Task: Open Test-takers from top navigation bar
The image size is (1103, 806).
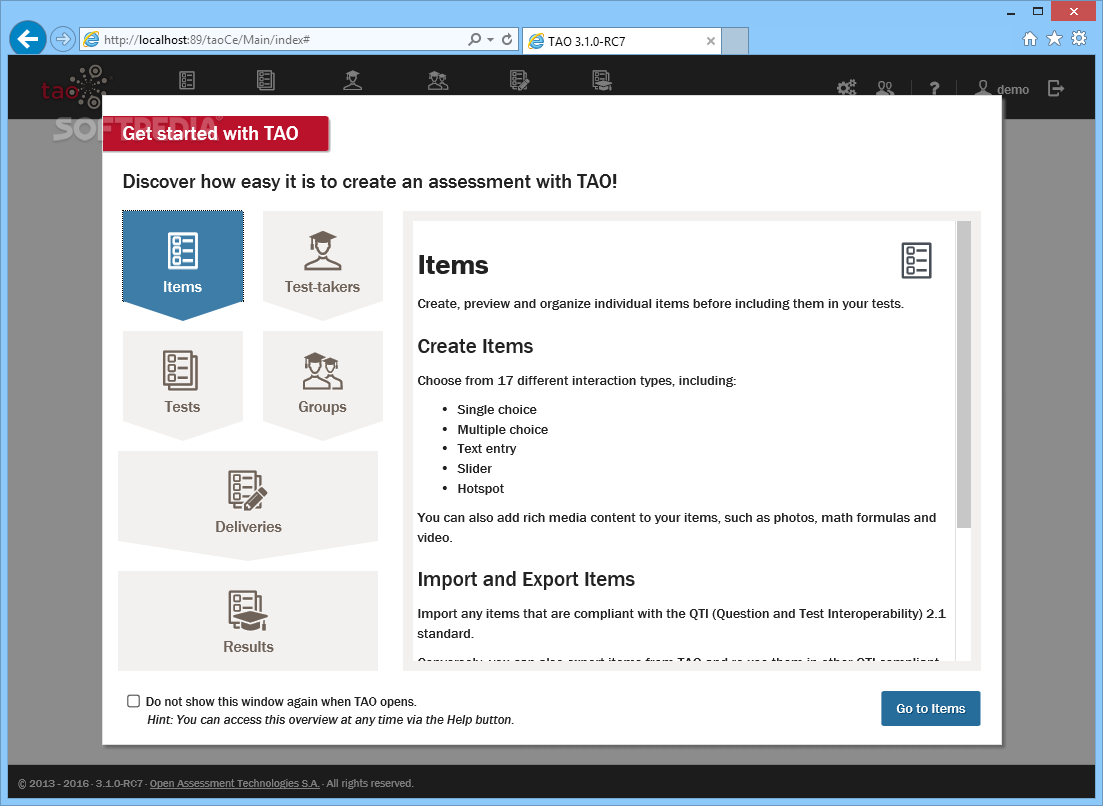Action: [352, 80]
